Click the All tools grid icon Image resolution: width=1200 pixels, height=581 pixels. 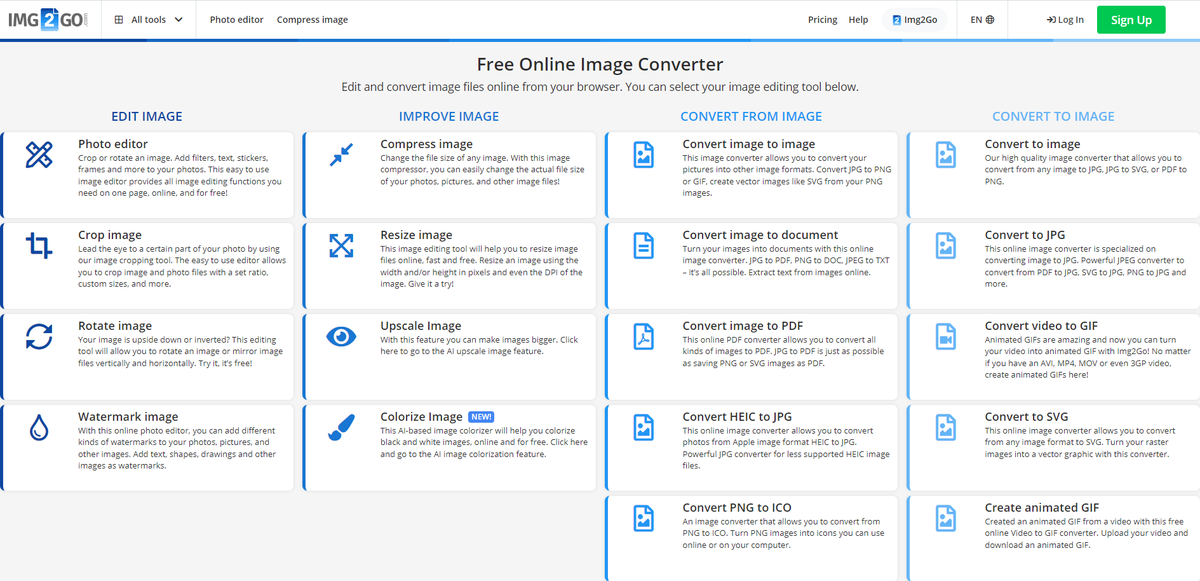(x=120, y=19)
